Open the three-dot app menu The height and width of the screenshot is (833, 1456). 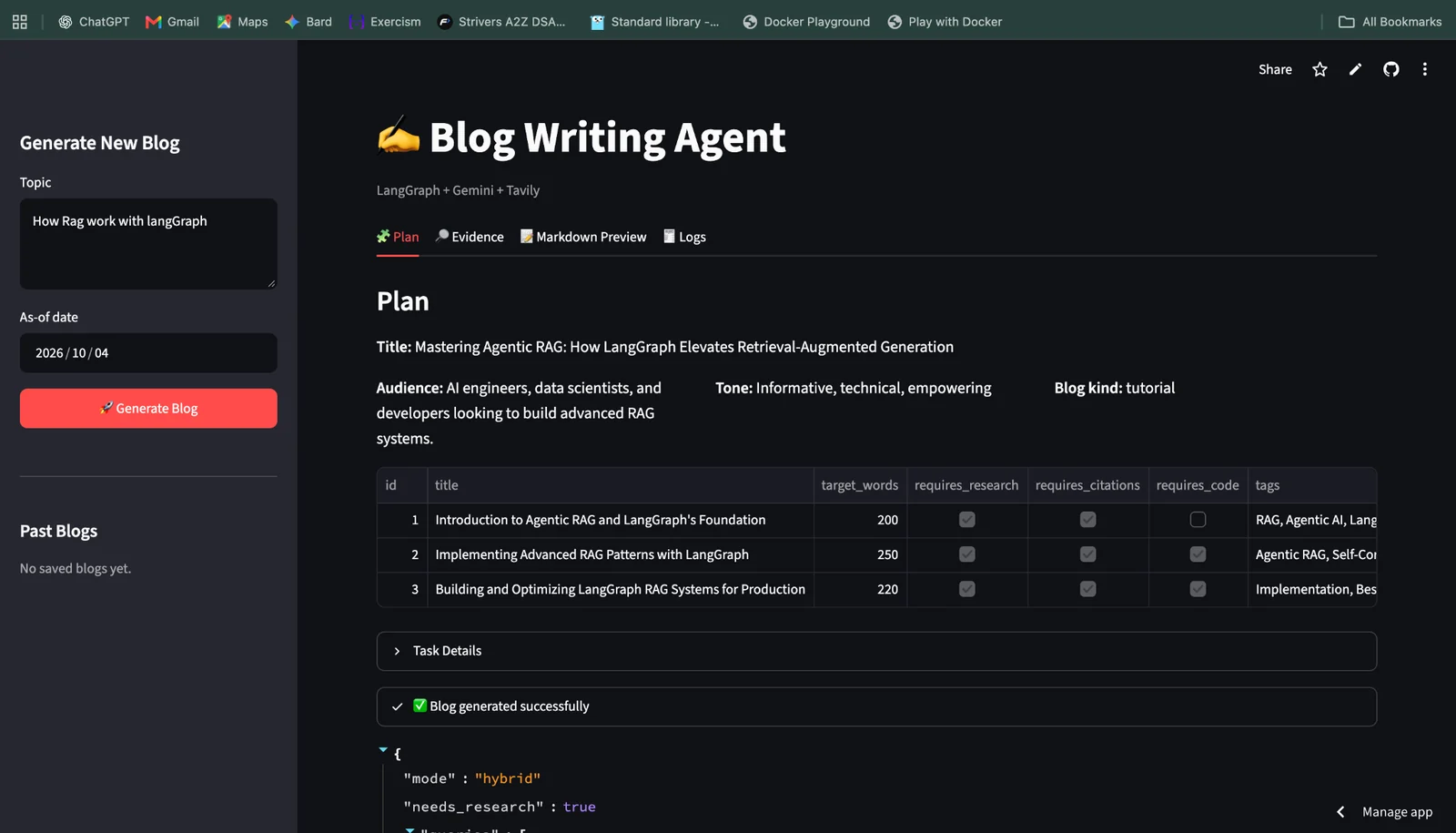point(1424,69)
